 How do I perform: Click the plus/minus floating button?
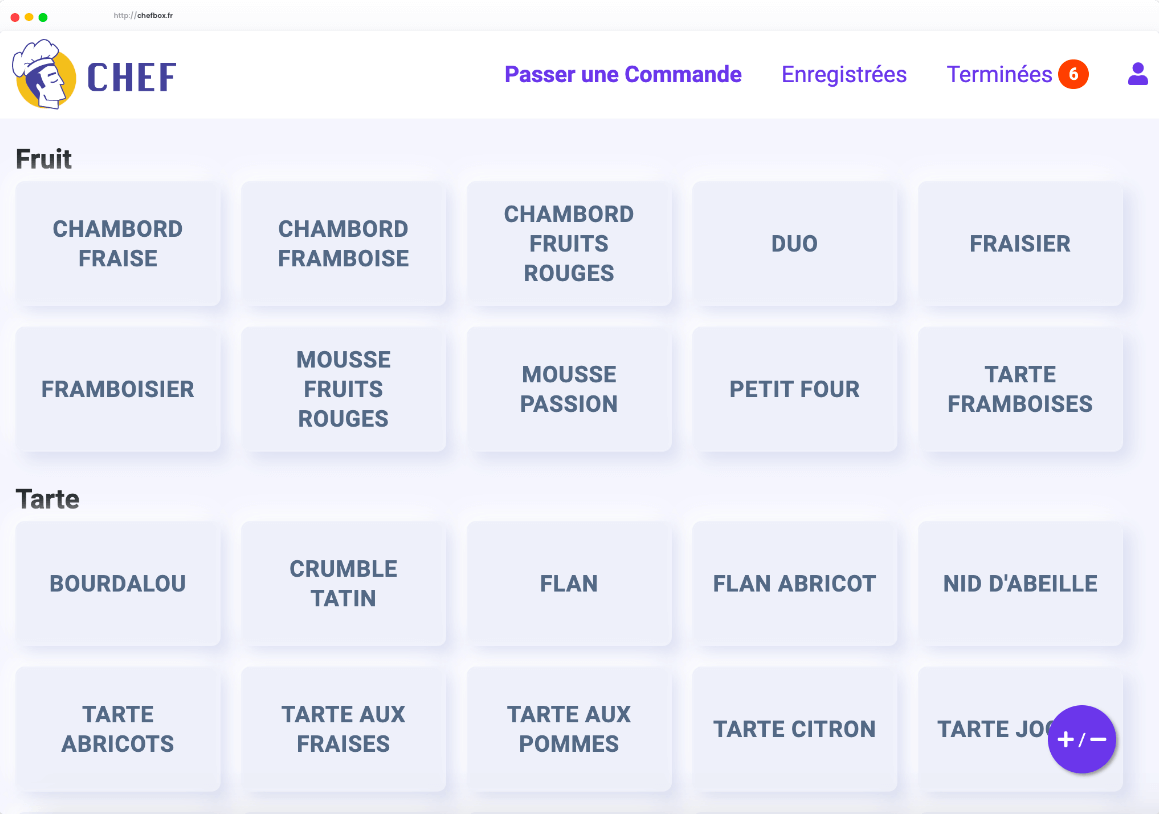click(1082, 740)
